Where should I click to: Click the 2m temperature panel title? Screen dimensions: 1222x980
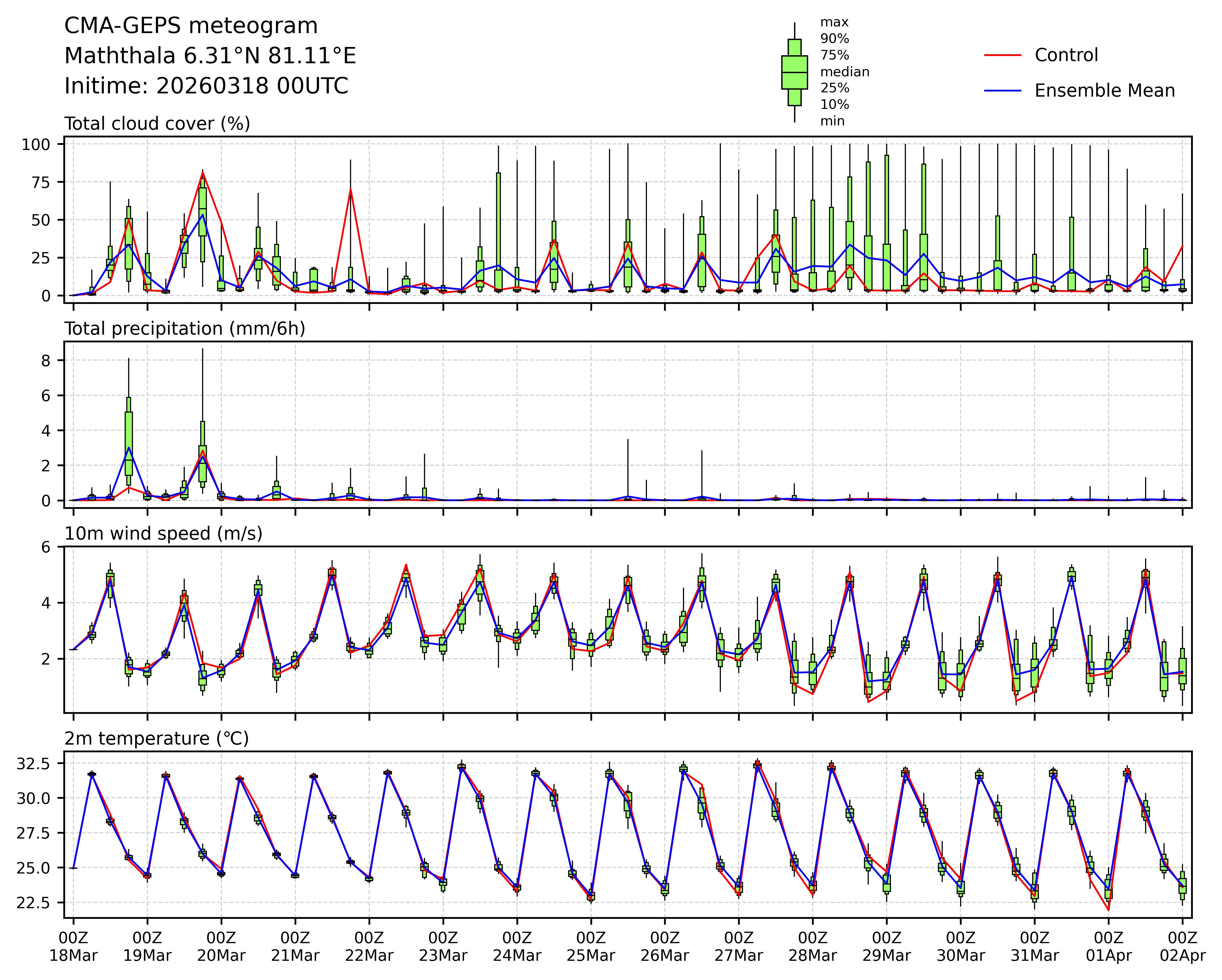pos(156,739)
